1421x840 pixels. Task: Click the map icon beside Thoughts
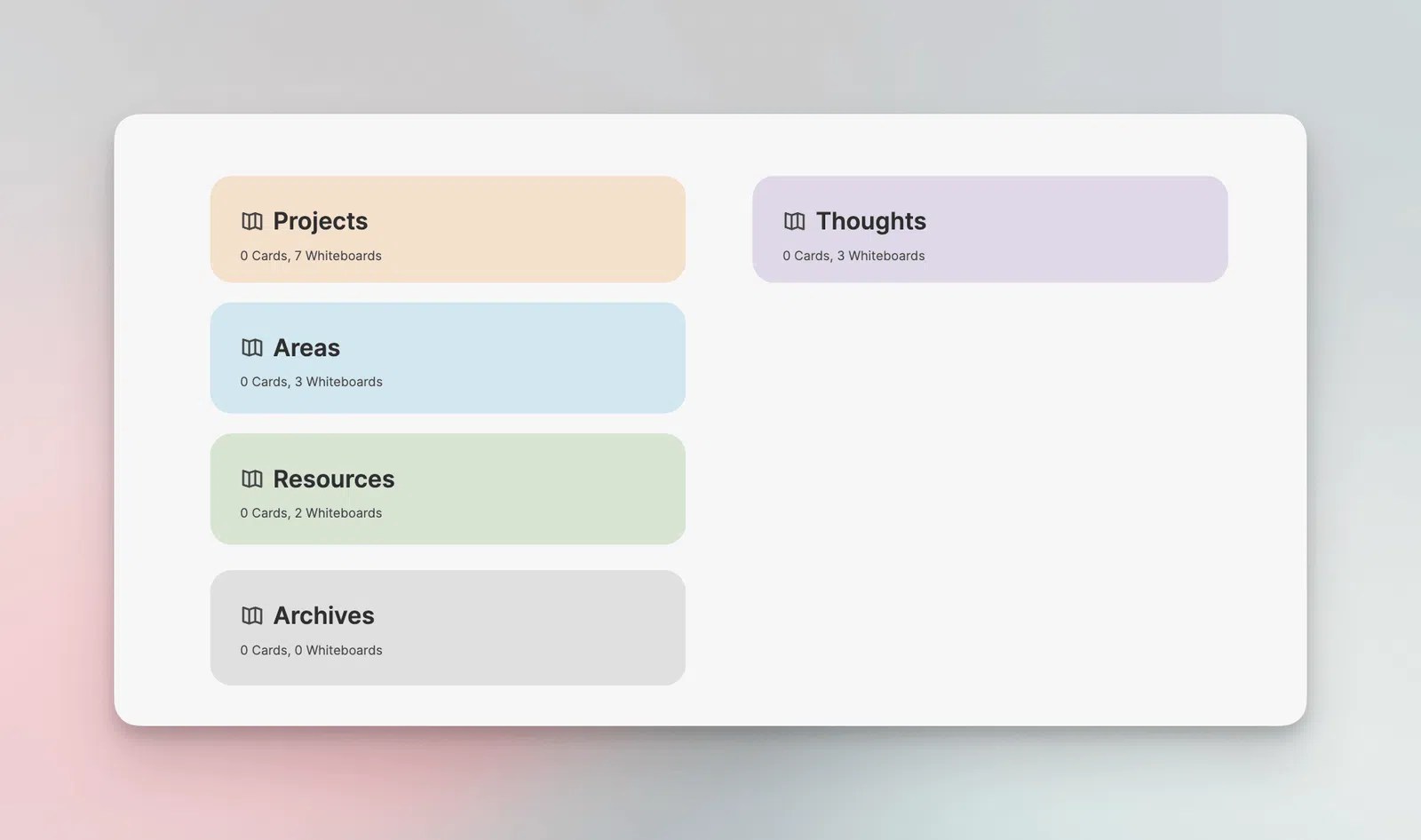(x=795, y=221)
